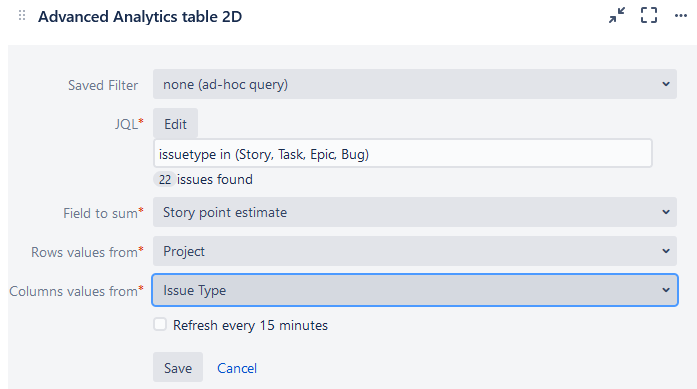Expand the Issue Type columns dropdown

[x=415, y=290]
